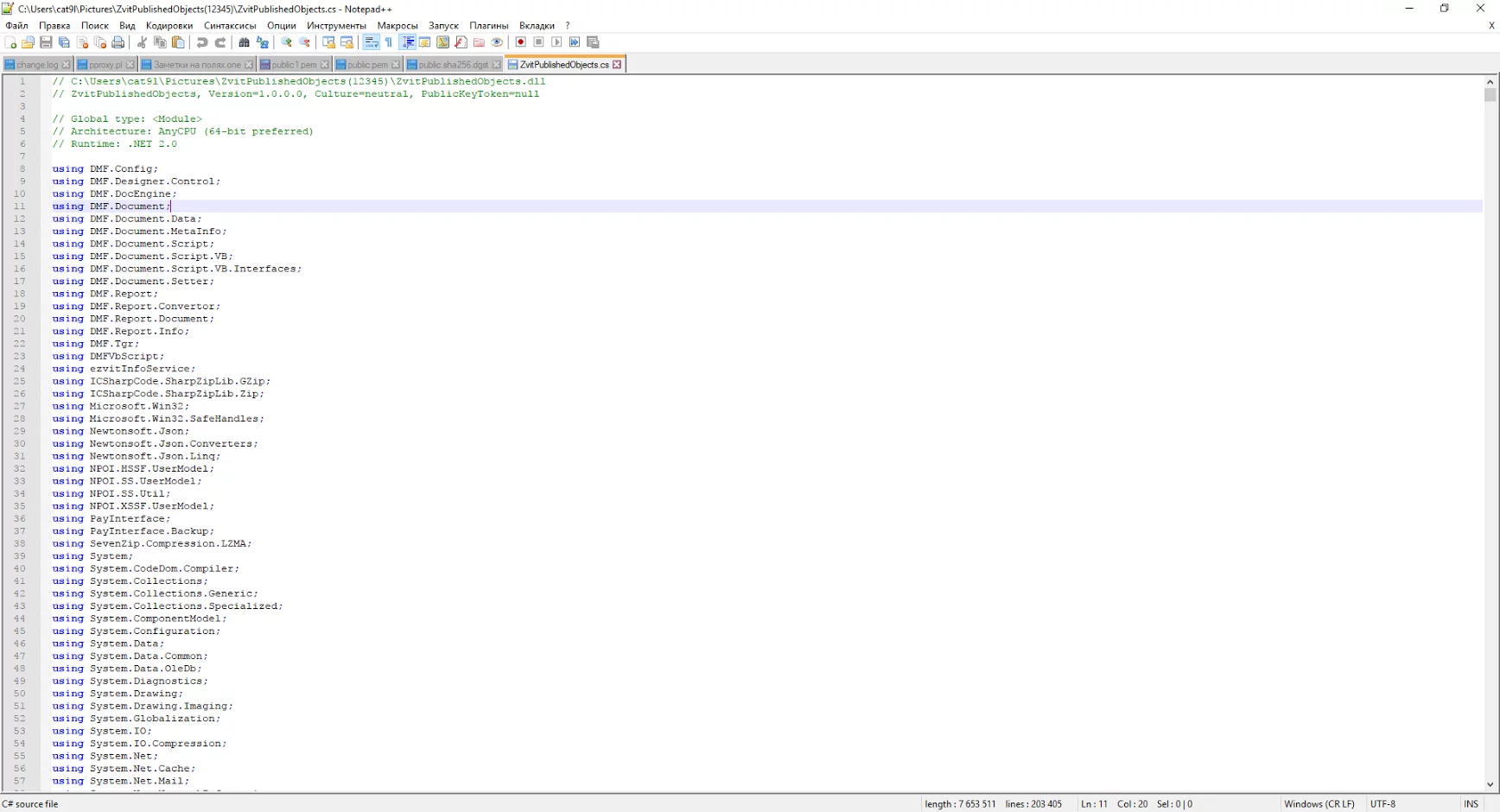This screenshot has height=812, width=1500.
Task: Print the document with the printer icon
Action: (119, 42)
